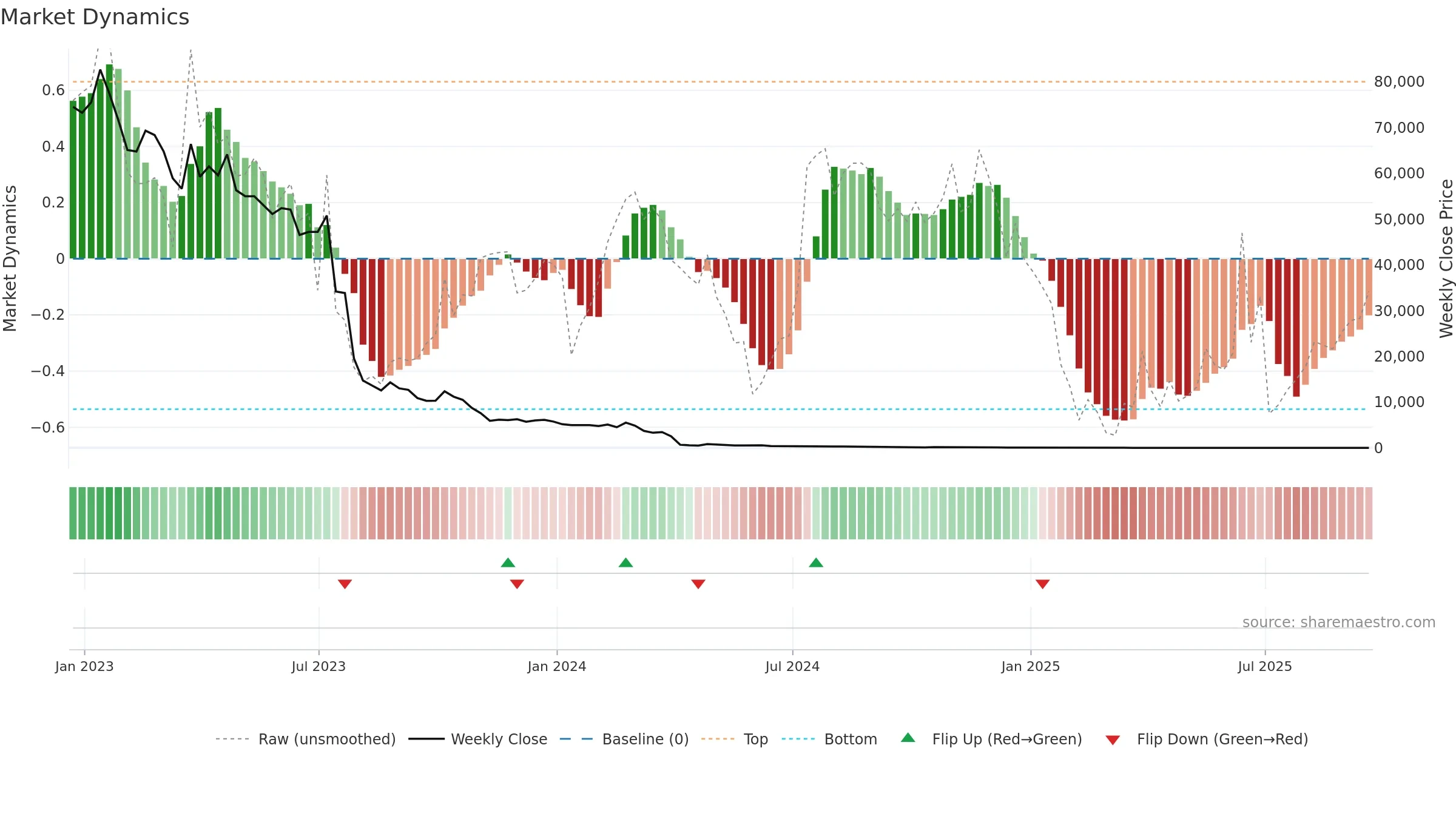Click the −0.6 left axis tick
The image size is (1456, 819).
[48, 427]
